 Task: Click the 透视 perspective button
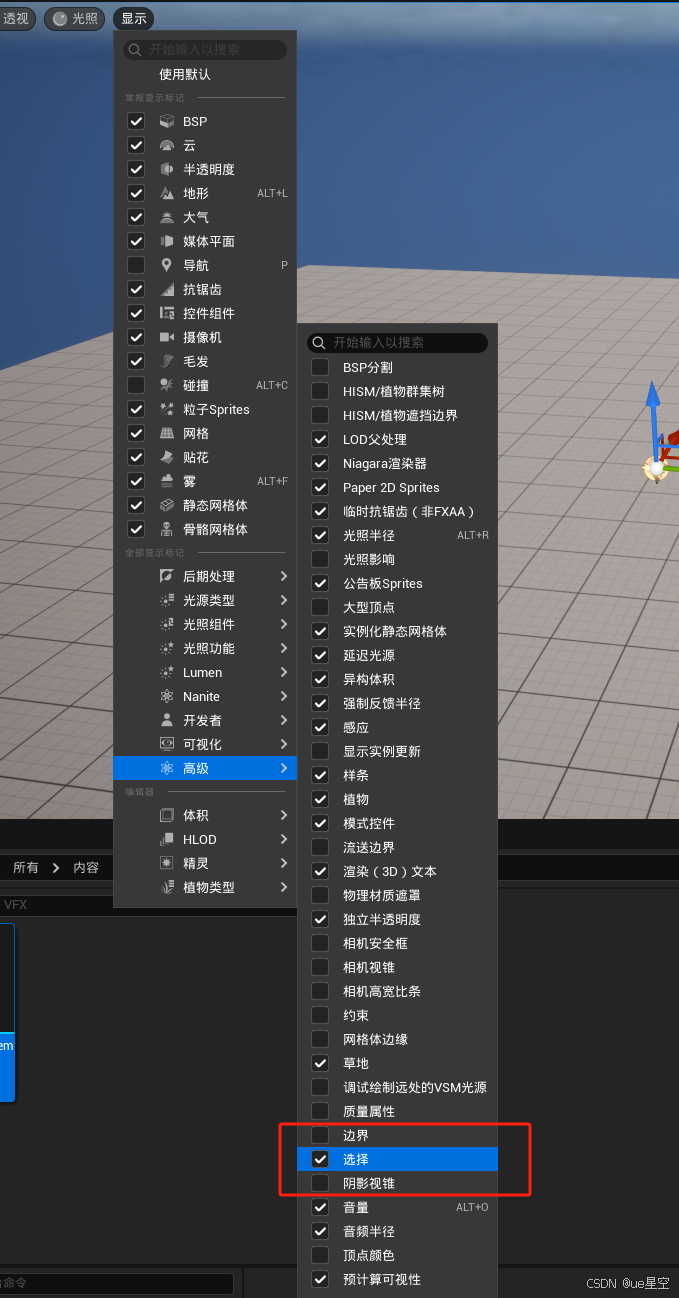point(17,18)
